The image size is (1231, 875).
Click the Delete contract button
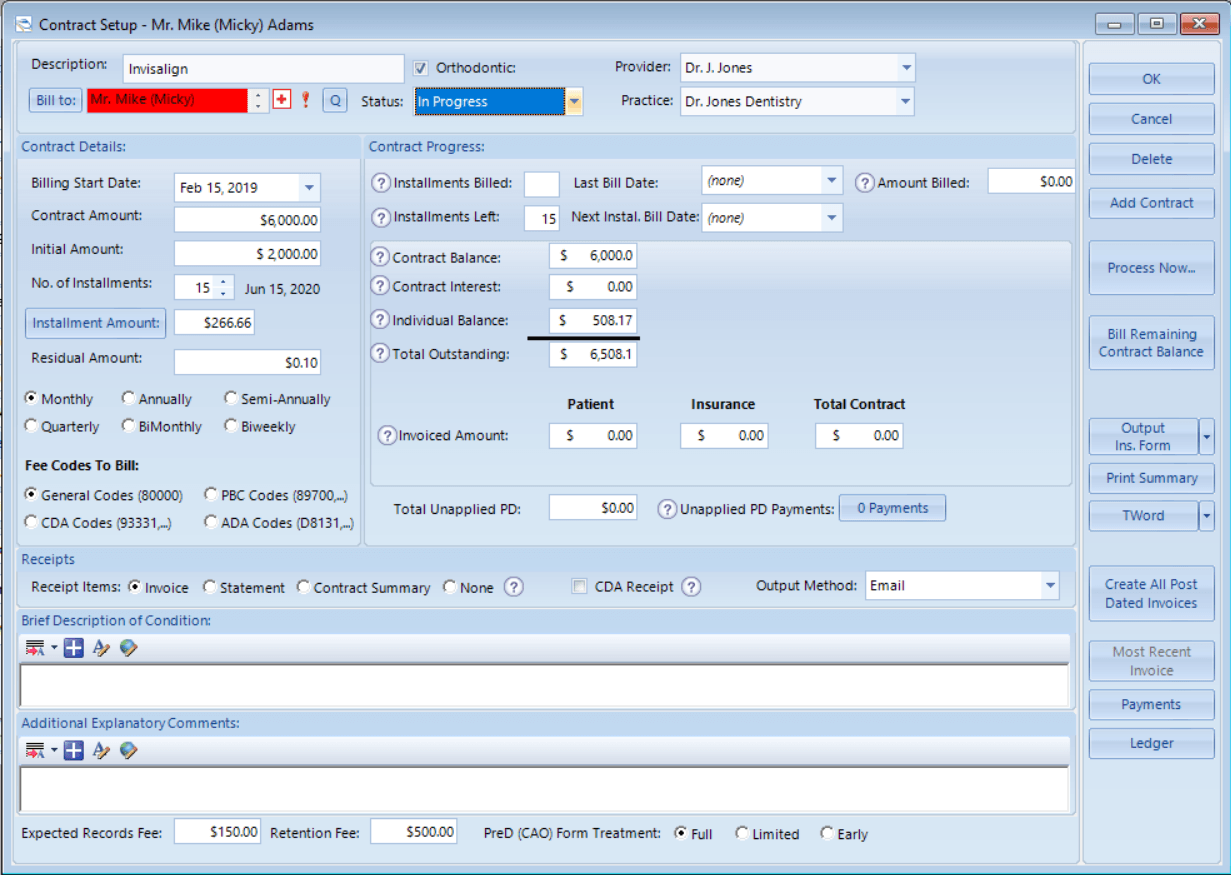[1151, 159]
